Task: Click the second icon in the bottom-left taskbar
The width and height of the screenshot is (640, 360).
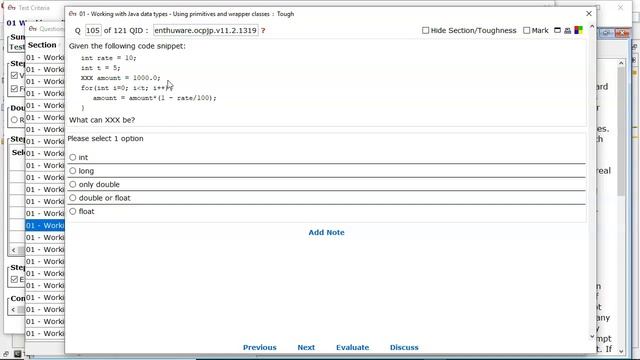Action: click(17, 354)
